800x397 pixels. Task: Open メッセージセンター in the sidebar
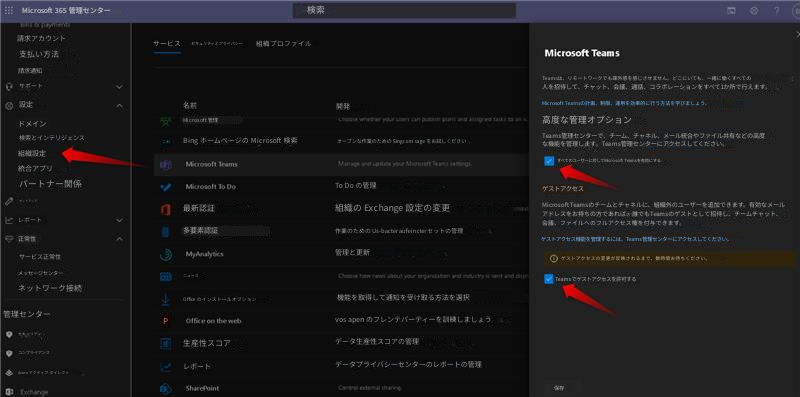click(41, 273)
